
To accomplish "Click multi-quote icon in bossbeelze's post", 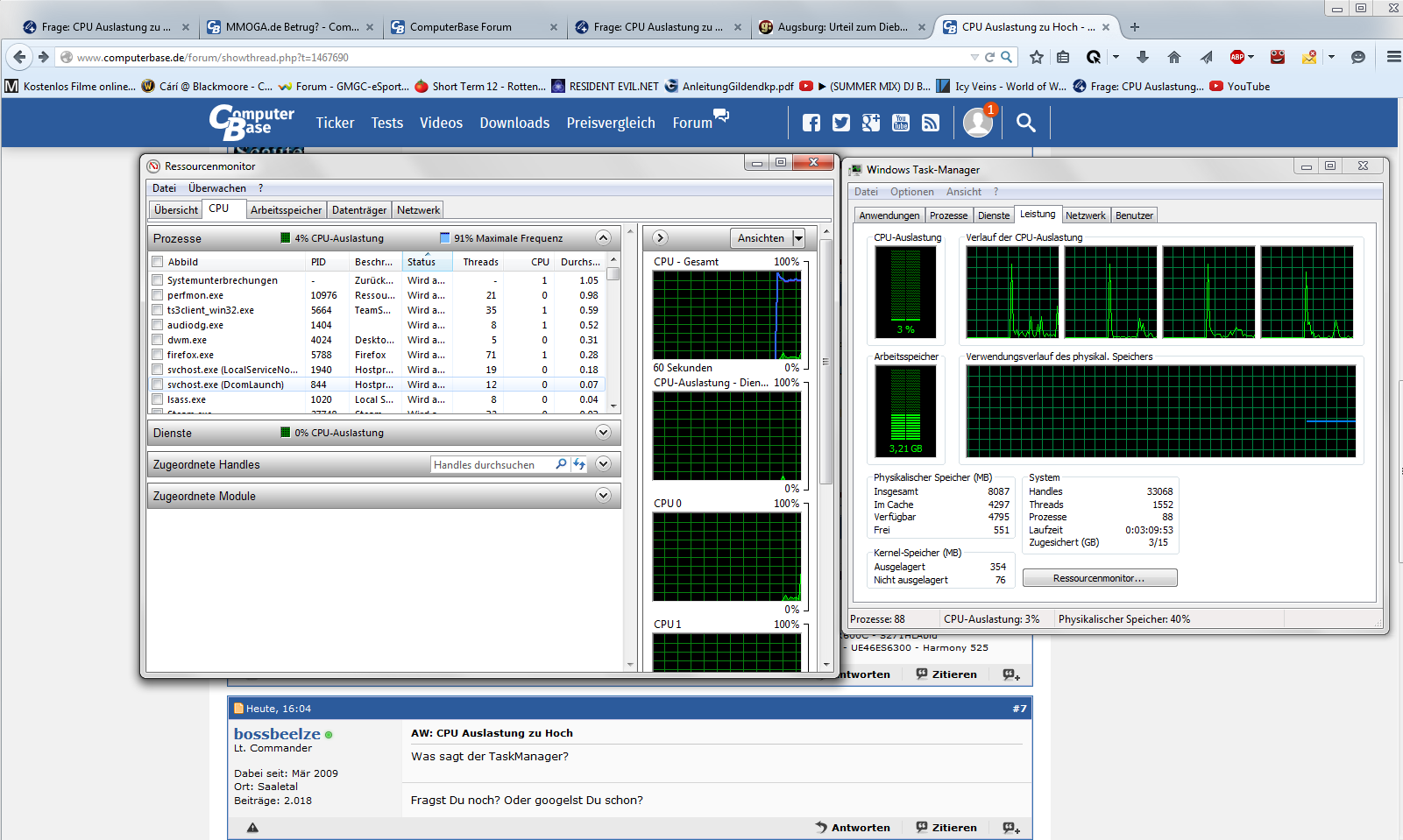I will [1011, 828].
